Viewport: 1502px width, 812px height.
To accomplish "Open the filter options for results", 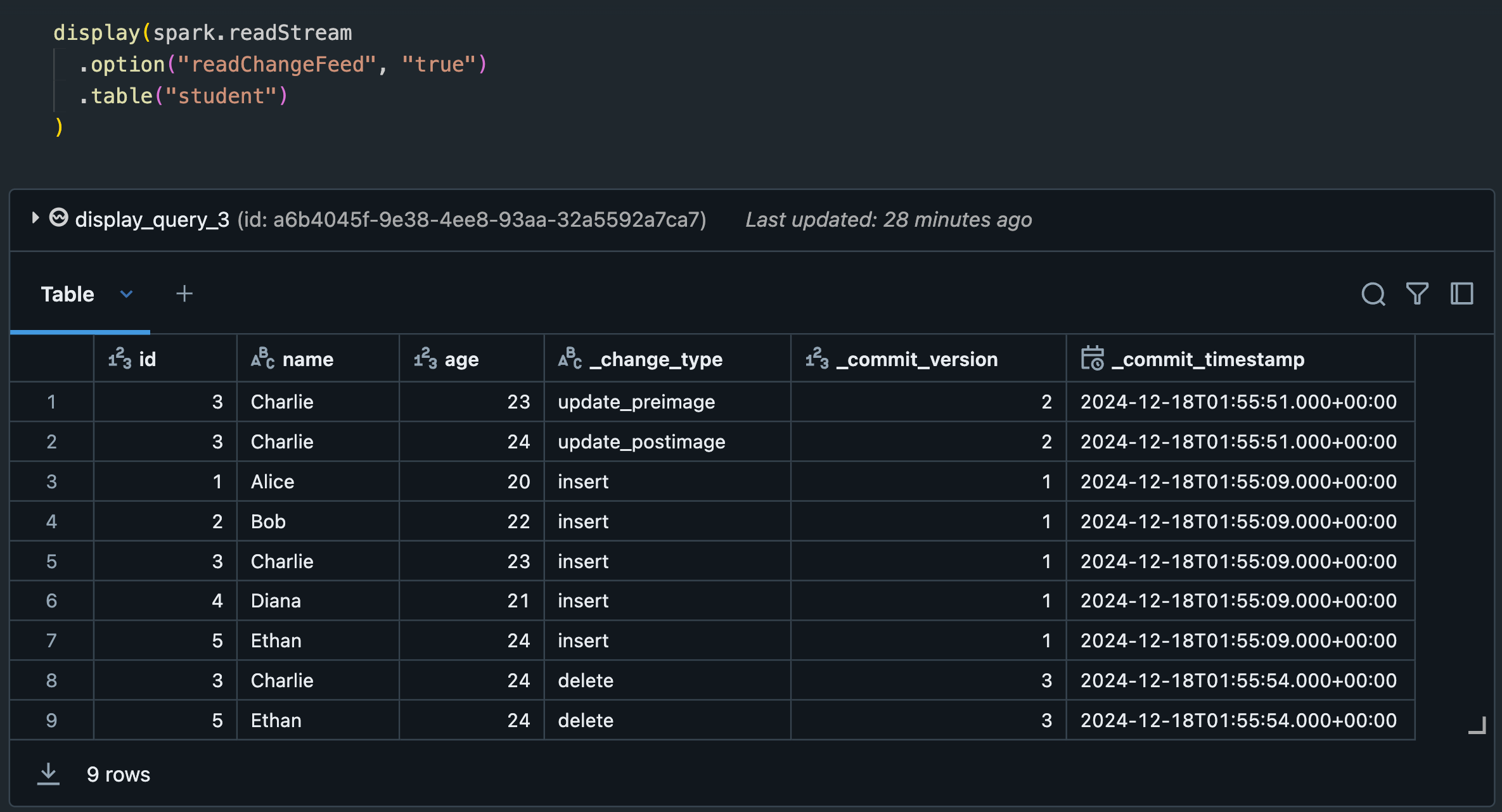I will 1418,293.
